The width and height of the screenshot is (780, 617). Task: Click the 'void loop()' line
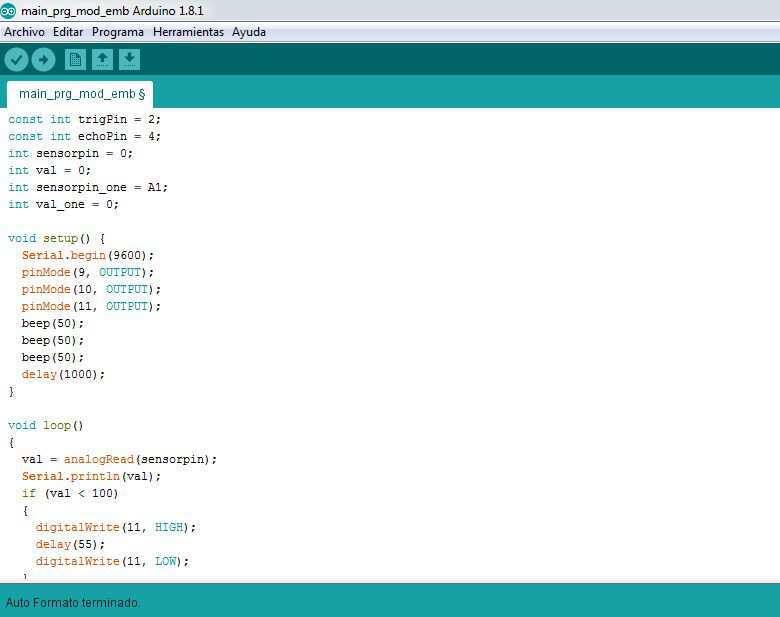click(46, 425)
